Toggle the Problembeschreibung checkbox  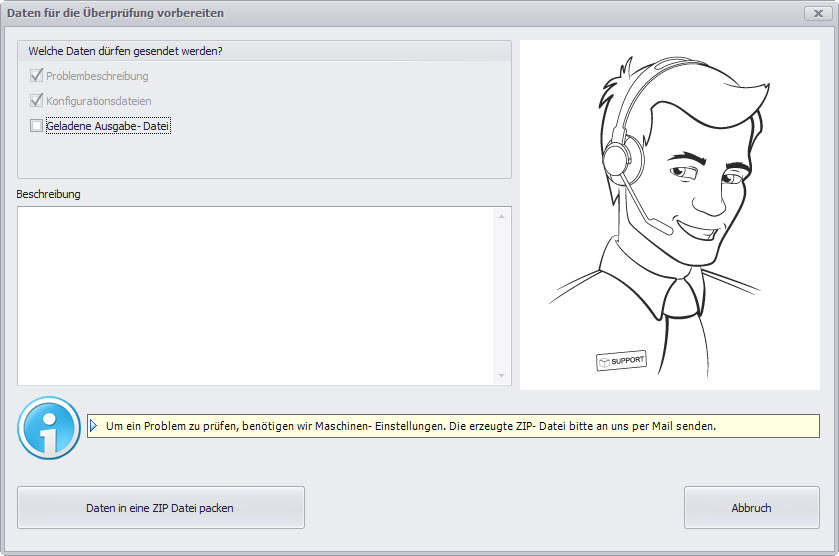(37, 76)
